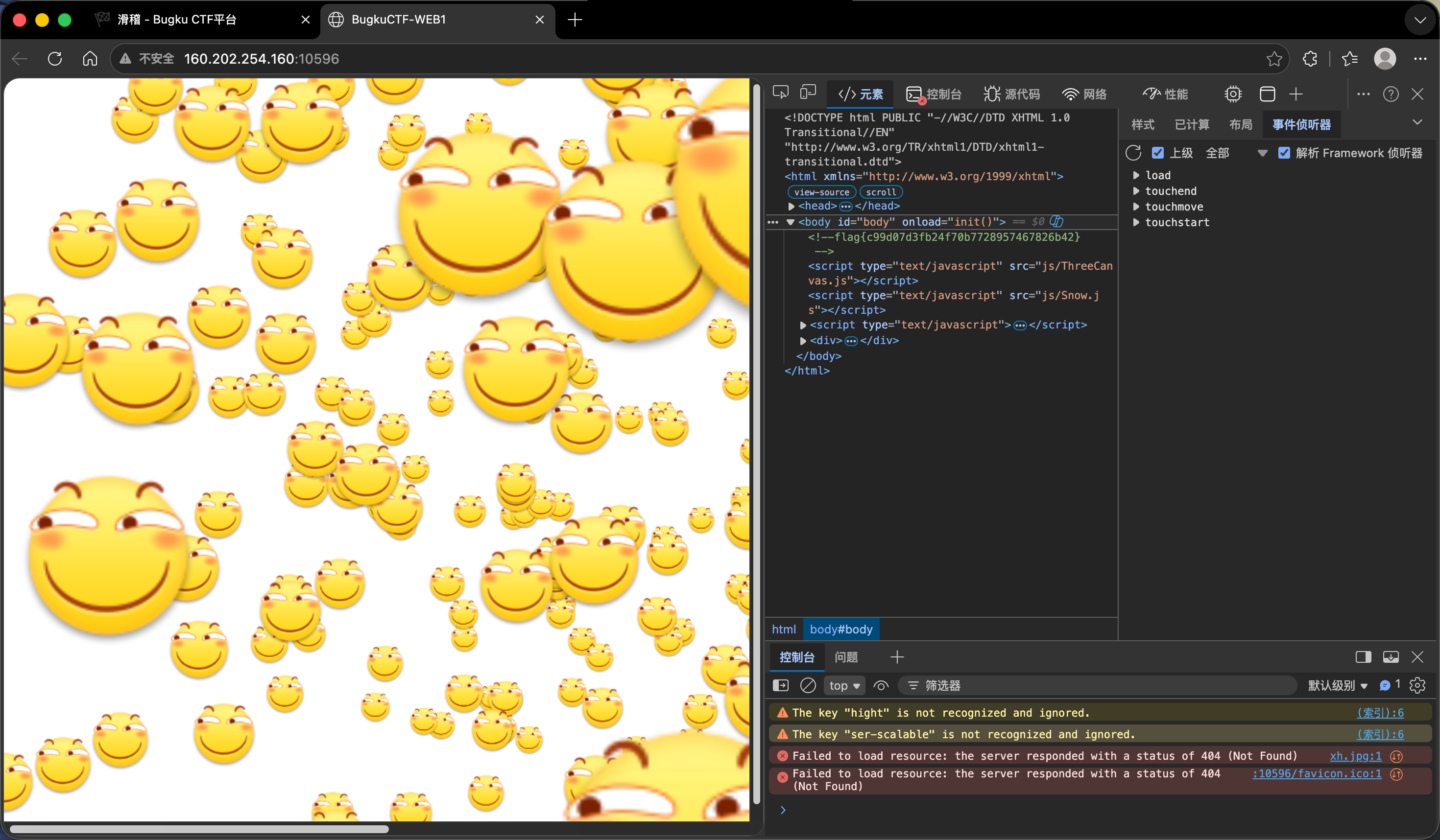
Task: Open the 问题 Issues drawer tab
Action: click(846, 657)
